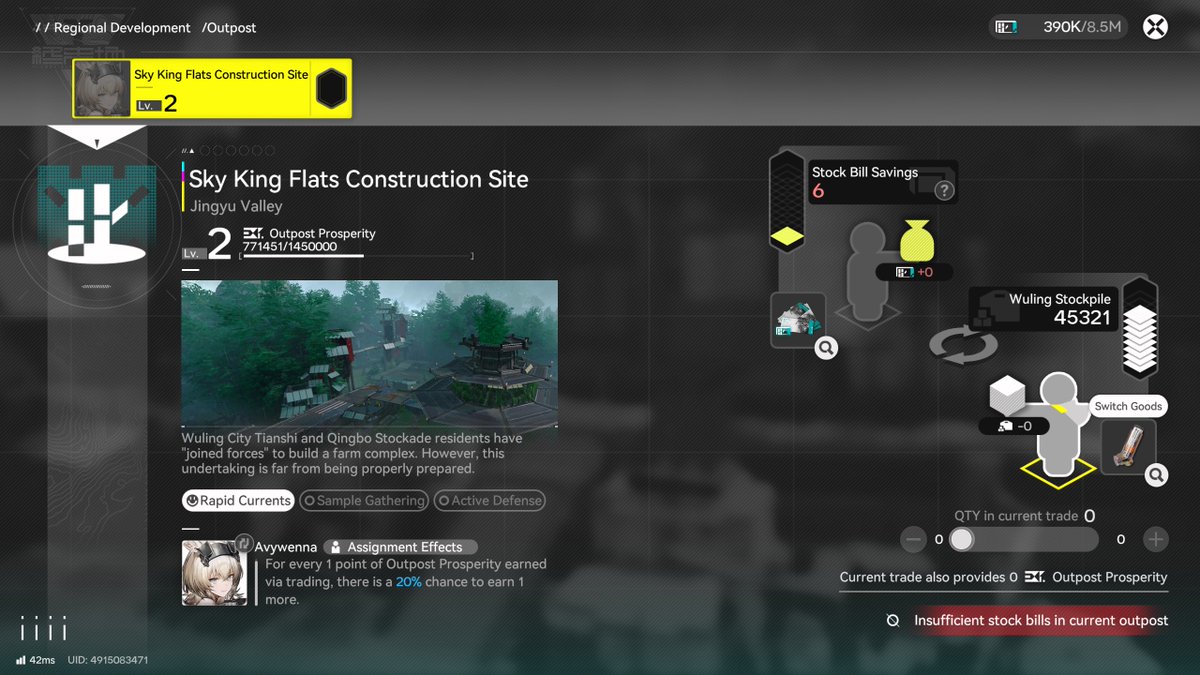This screenshot has height=675, width=1200.
Task: Click the yellow stock bill bag icon
Action: [915, 240]
